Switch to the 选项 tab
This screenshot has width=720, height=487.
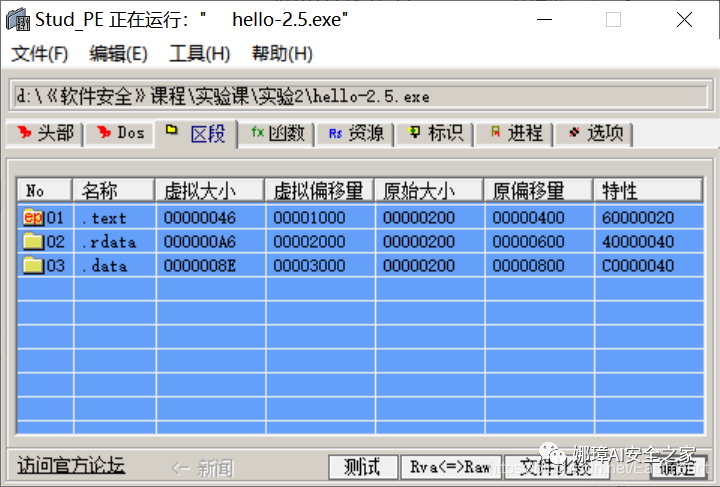pyautogui.click(x=594, y=134)
